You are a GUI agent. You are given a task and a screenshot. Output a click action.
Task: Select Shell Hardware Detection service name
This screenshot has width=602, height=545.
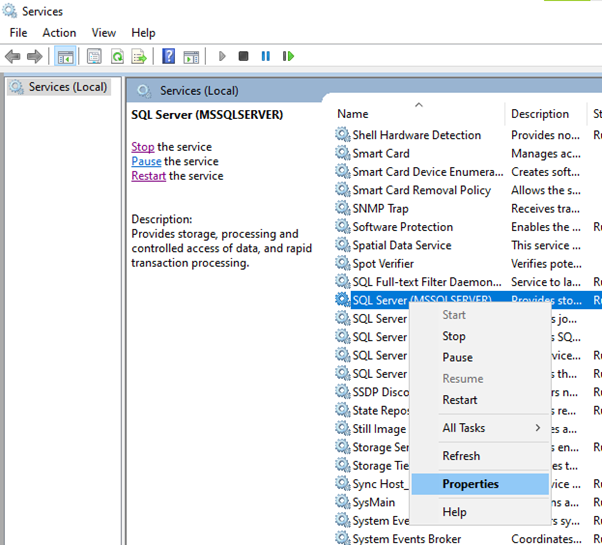coord(417,135)
